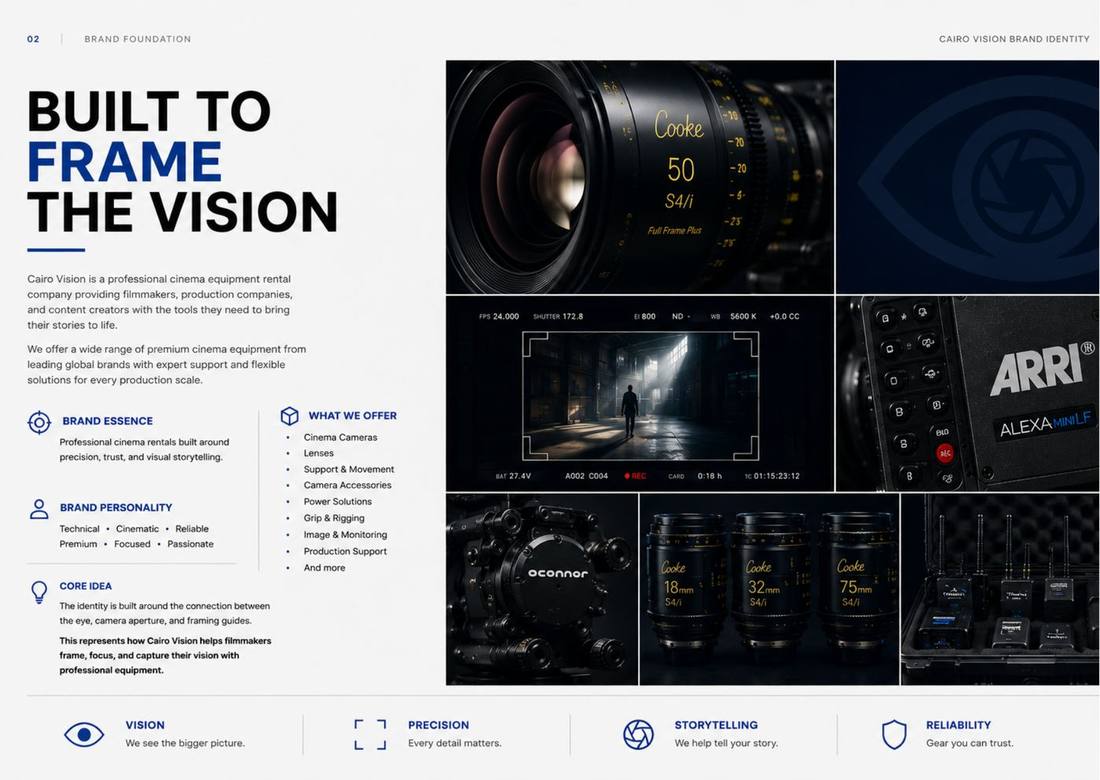Select the OConnor fluid head photo
1100x780 pixels.
point(542,589)
